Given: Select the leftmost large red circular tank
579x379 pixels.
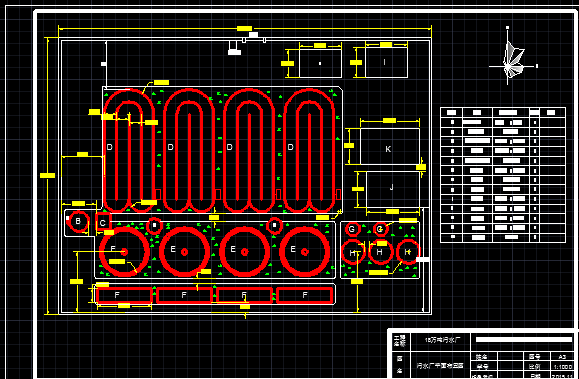Looking at the screenshot, I should coord(124,252).
